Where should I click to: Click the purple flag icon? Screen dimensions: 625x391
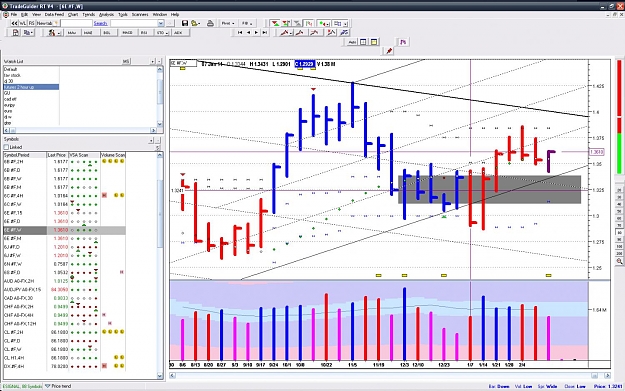pyautogui.click(x=403, y=42)
